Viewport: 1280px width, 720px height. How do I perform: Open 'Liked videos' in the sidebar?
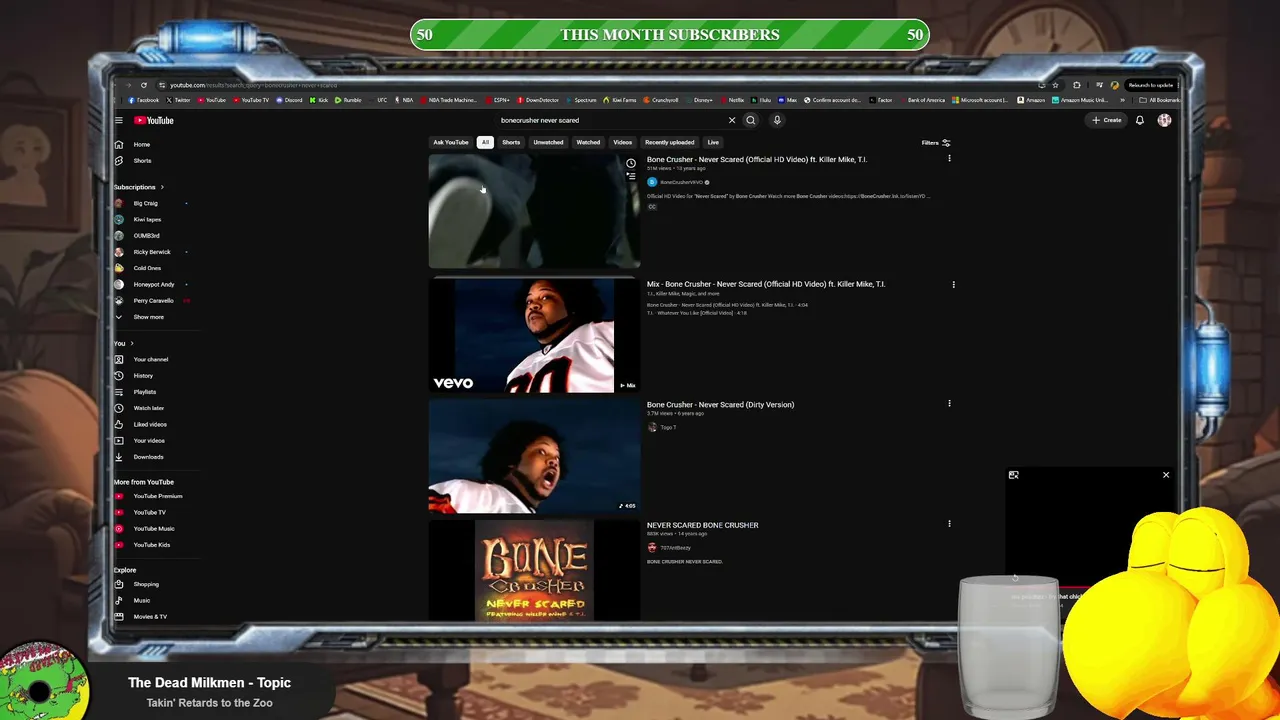tap(150, 424)
